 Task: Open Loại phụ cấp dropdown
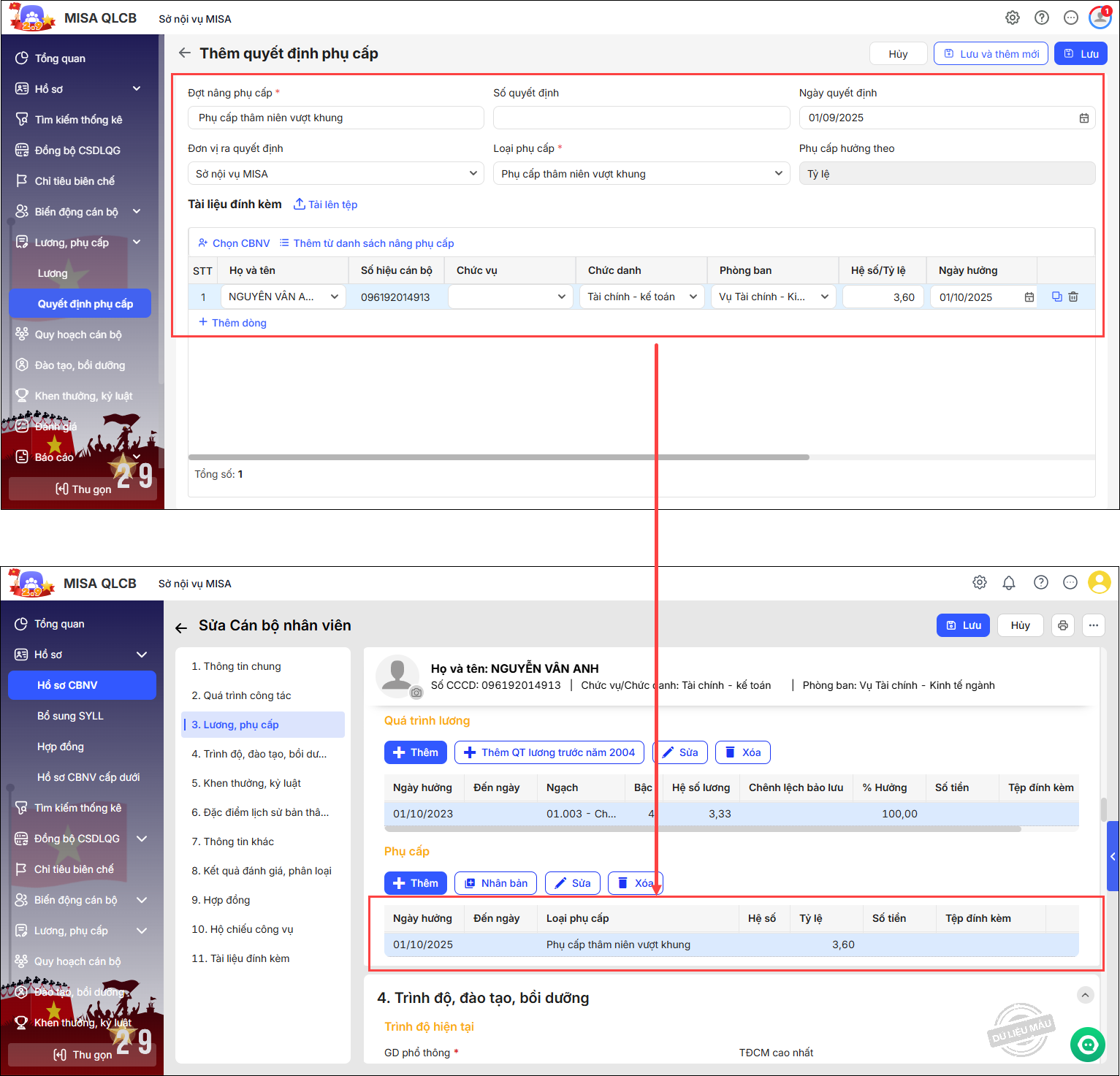[778, 174]
